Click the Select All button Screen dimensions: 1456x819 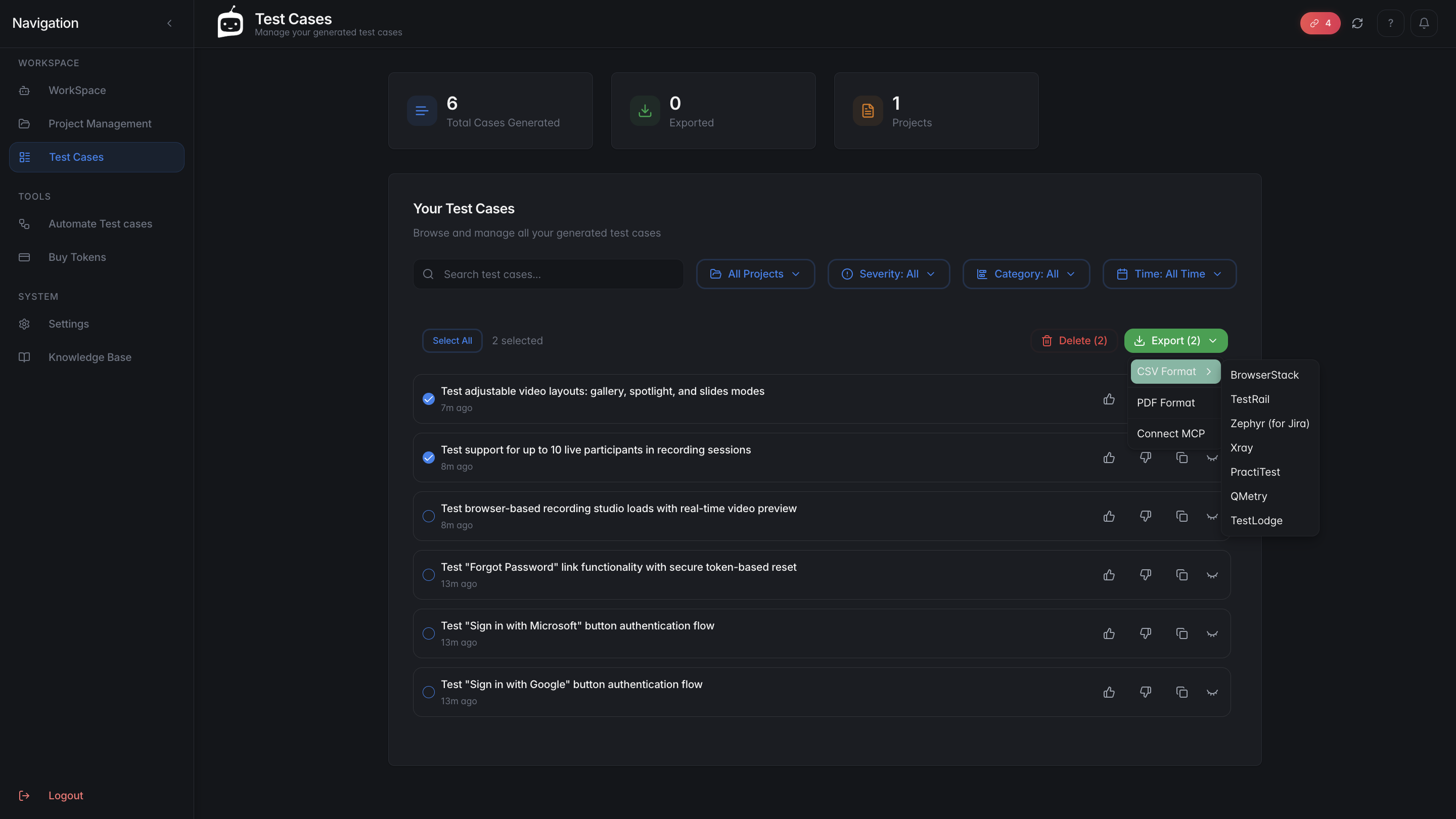click(x=451, y=340)
